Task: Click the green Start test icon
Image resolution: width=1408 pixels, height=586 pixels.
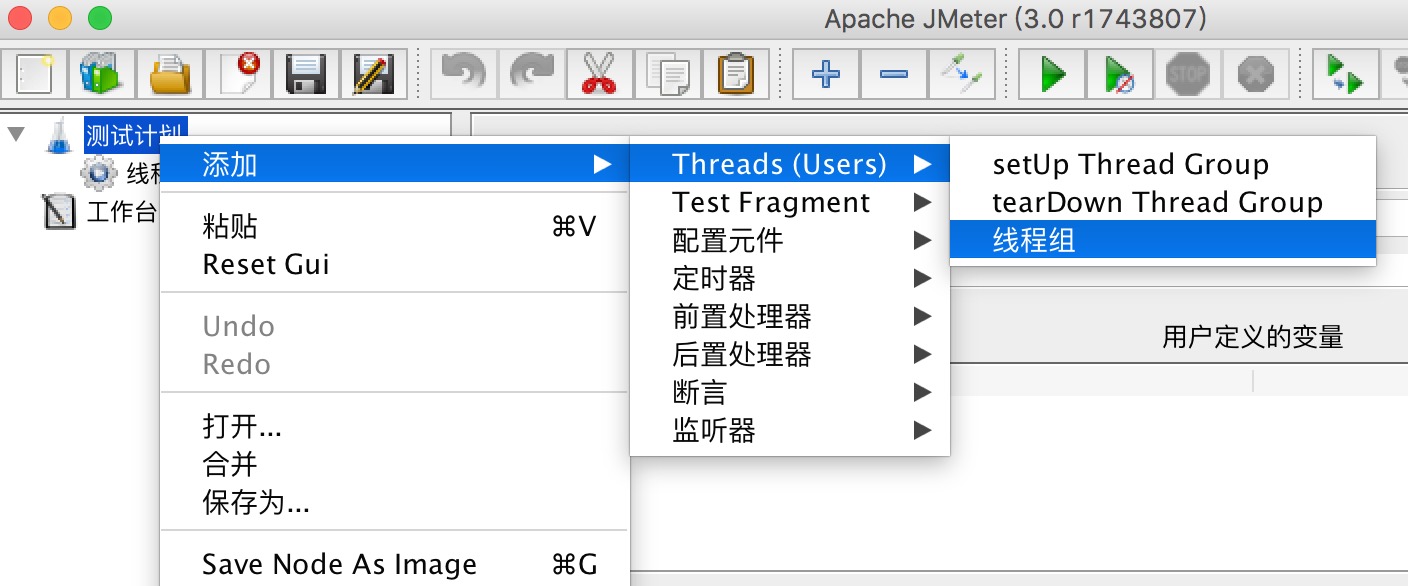Action: (x=1051, y=74)
